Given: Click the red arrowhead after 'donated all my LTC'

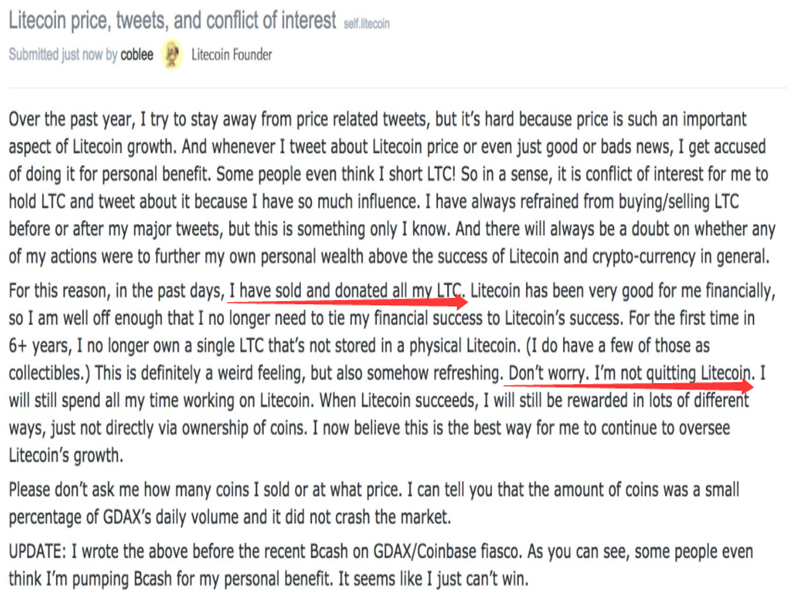Looking at the screenshot, I should click(x=461, y=302).
